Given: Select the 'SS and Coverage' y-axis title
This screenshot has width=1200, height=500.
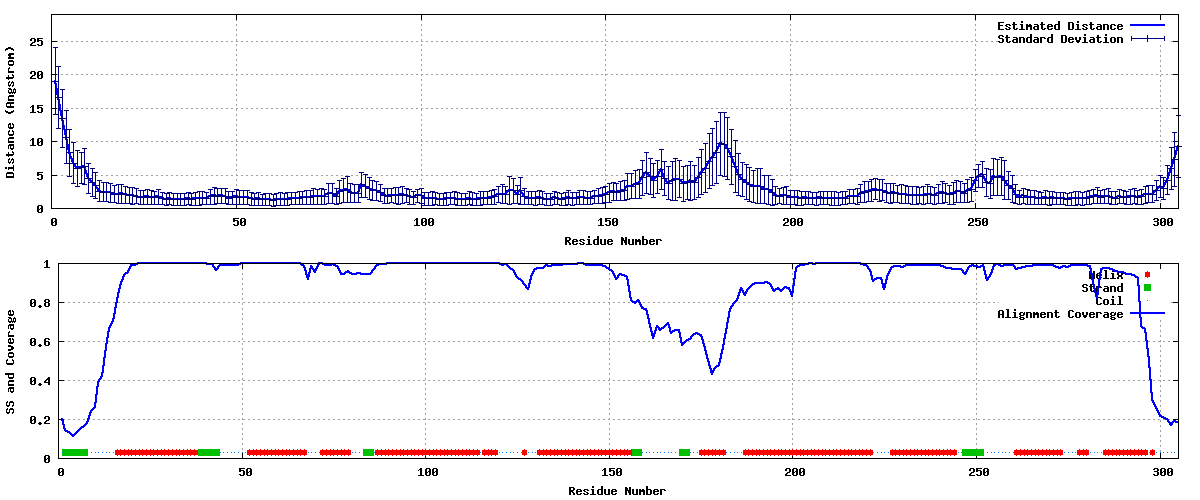Looking at the screenshot, I should pyautogui.click(x=10, y=362).
